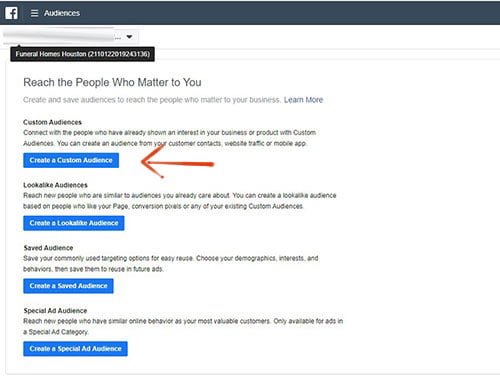Click the Reach the People Who Matter heading
Screen dimensions: 500x390
[x=112, y=82]
